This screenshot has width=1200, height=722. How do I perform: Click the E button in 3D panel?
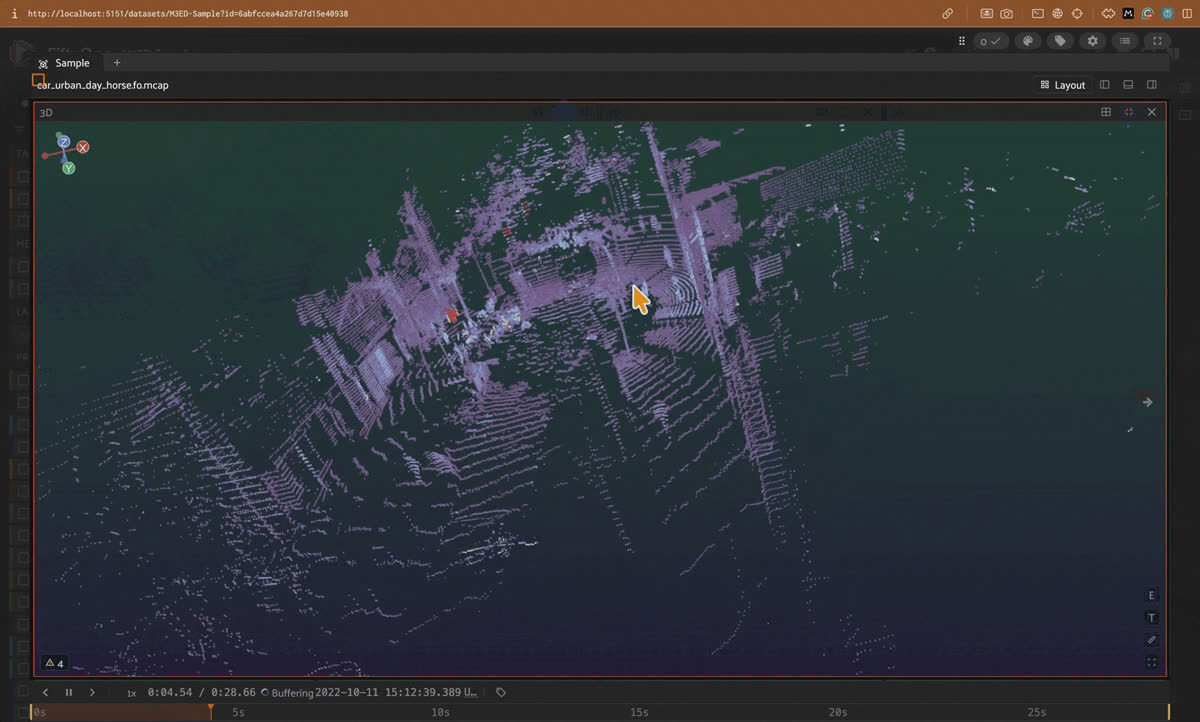[1152, 596]
